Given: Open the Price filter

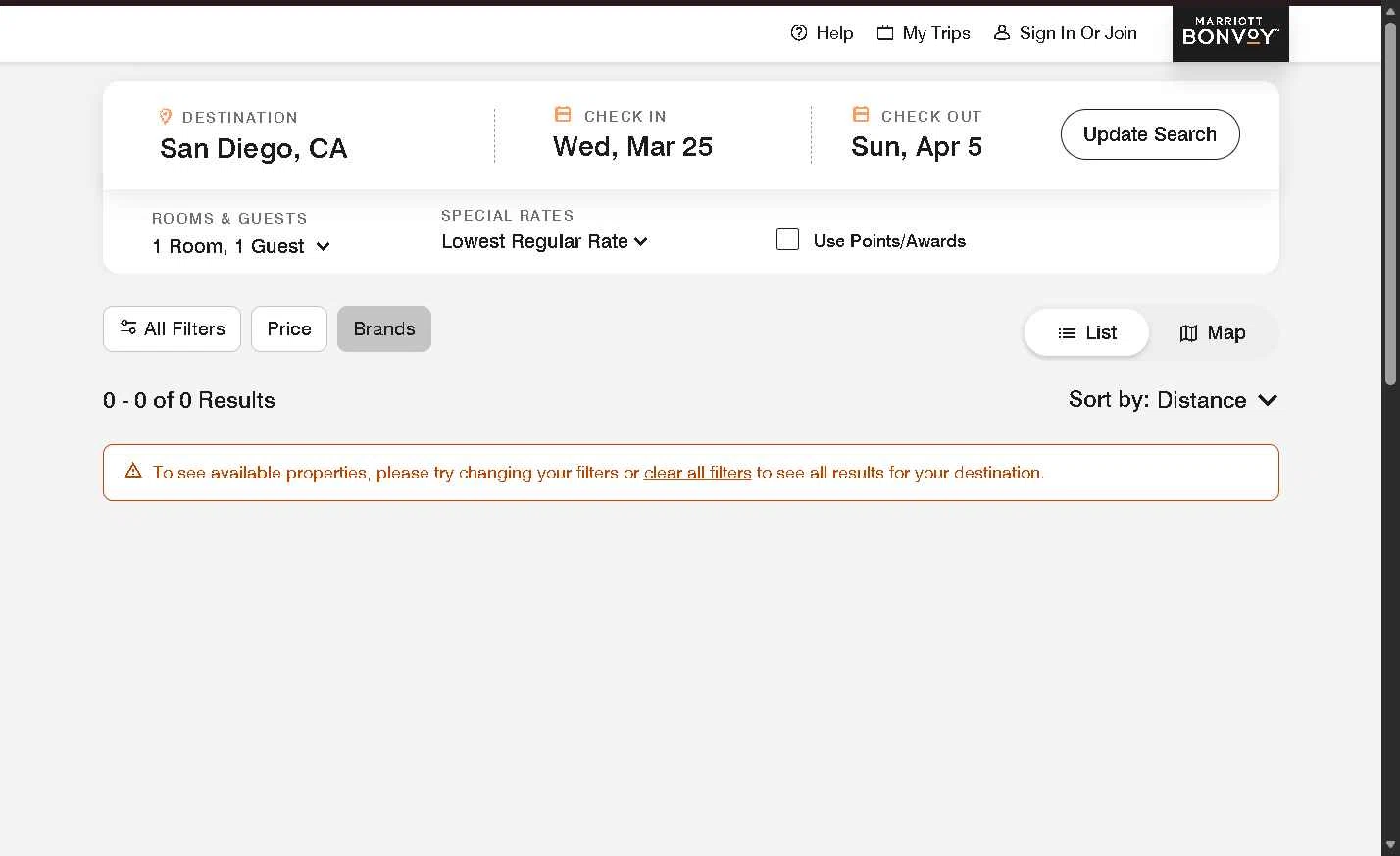Looking at the screenshot, I should pos(289,329).
